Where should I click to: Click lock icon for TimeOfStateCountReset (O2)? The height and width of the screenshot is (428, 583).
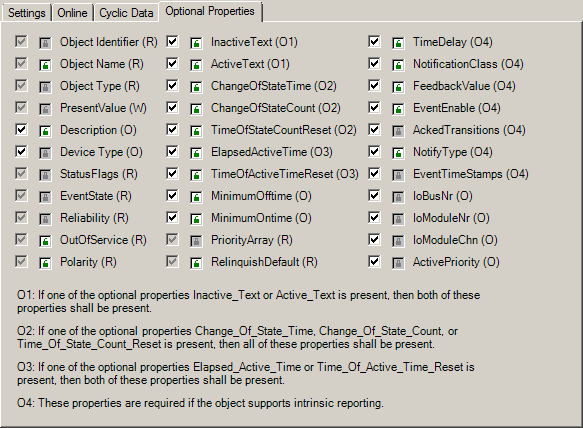pos(196,131)
